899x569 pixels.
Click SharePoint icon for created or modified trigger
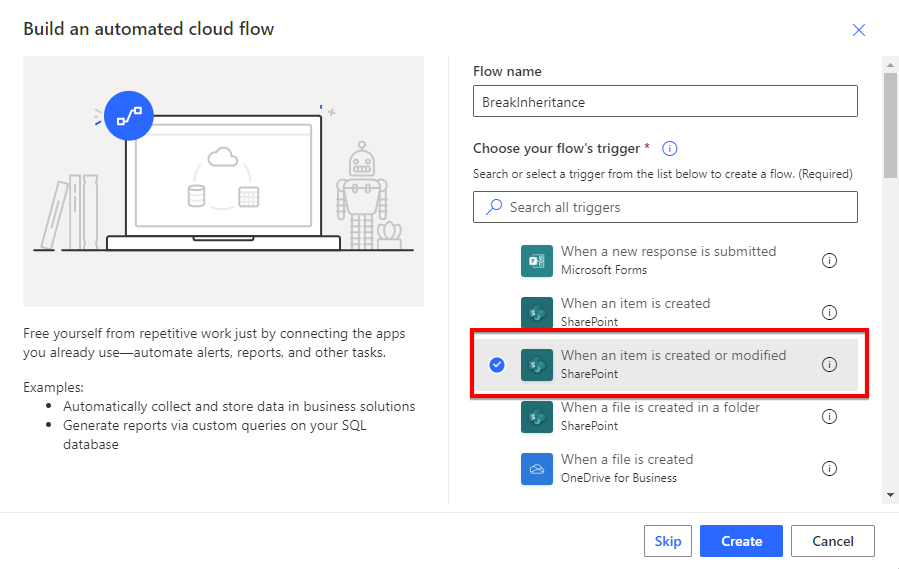537,365
